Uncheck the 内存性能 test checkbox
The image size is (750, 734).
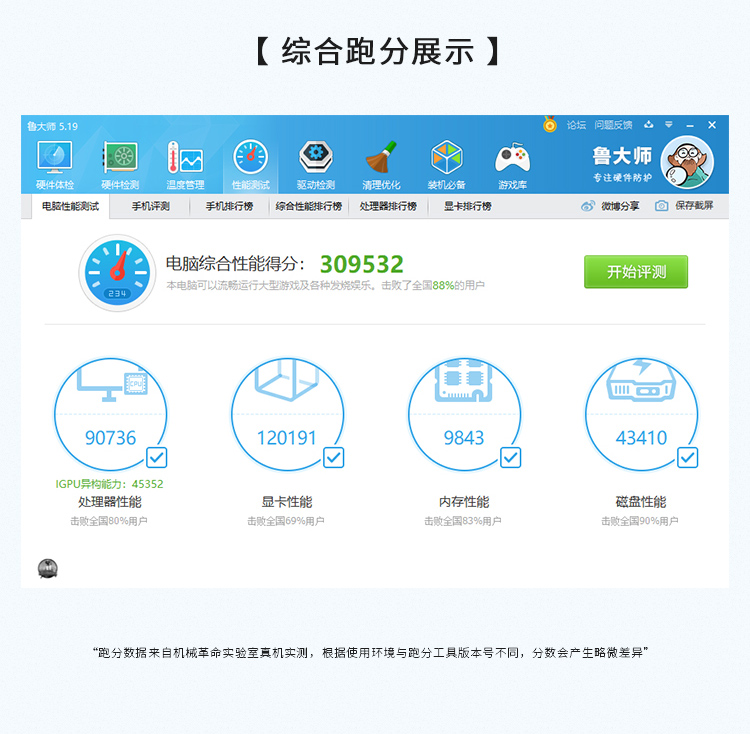tap(510, 458)
